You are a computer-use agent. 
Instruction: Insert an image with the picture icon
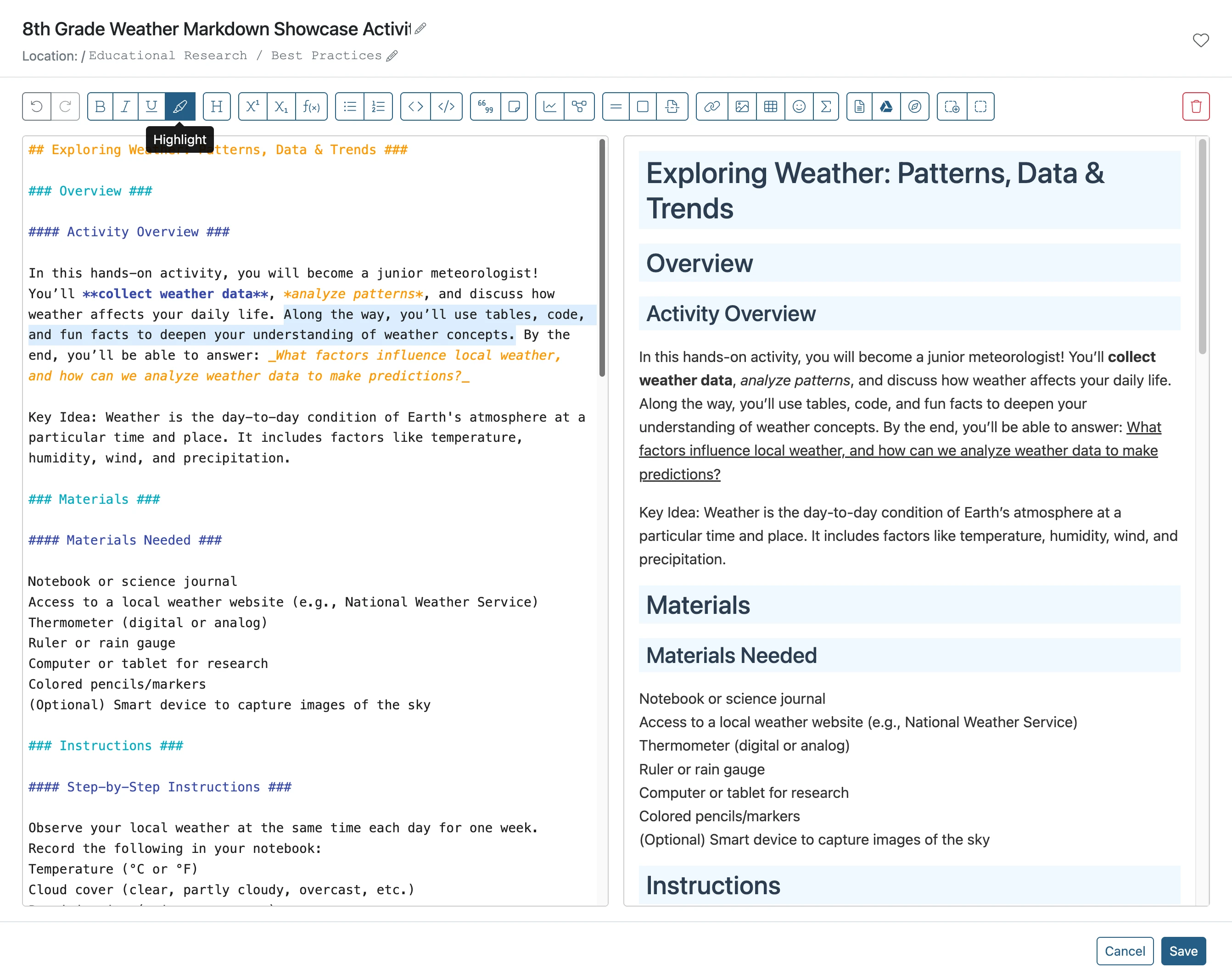pos(742,106)
